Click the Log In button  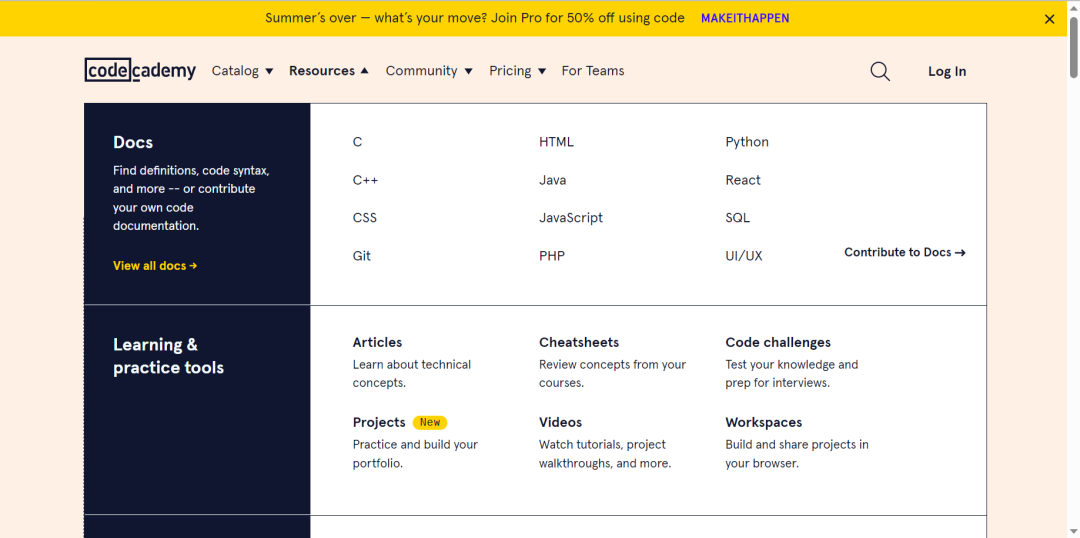(947, 71)
